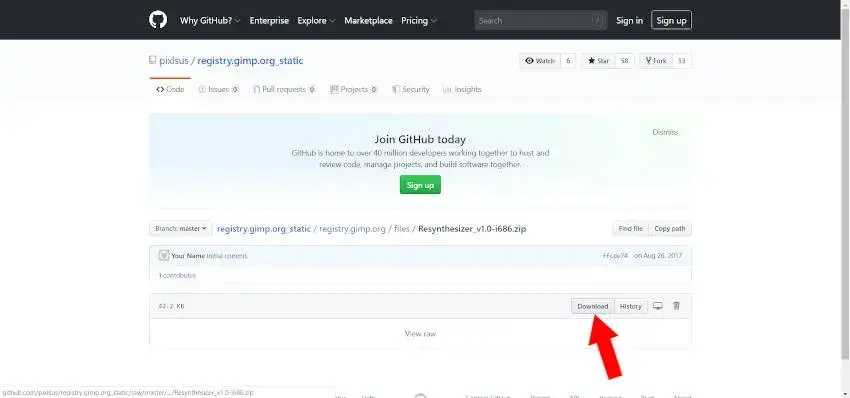
Task: Open the registry.gimp.org breadcrumb folder
Action: [x=352, y=229]
